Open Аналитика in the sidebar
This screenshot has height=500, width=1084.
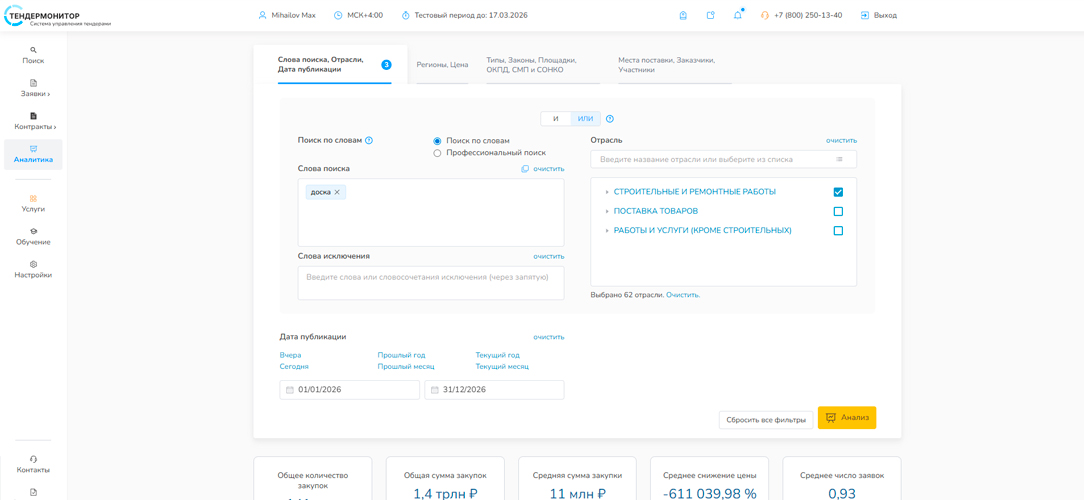(x=33, y=154)
